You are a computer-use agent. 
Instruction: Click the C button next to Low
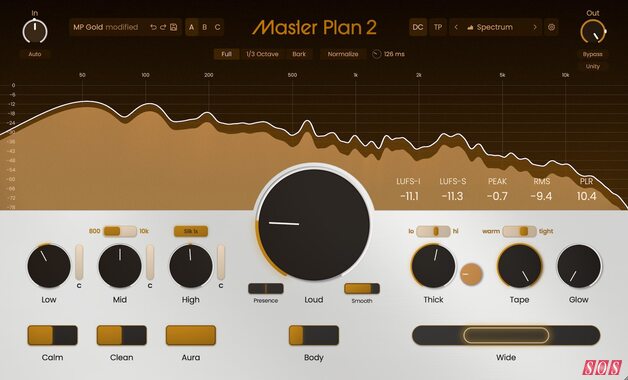[x=79, y=286]
